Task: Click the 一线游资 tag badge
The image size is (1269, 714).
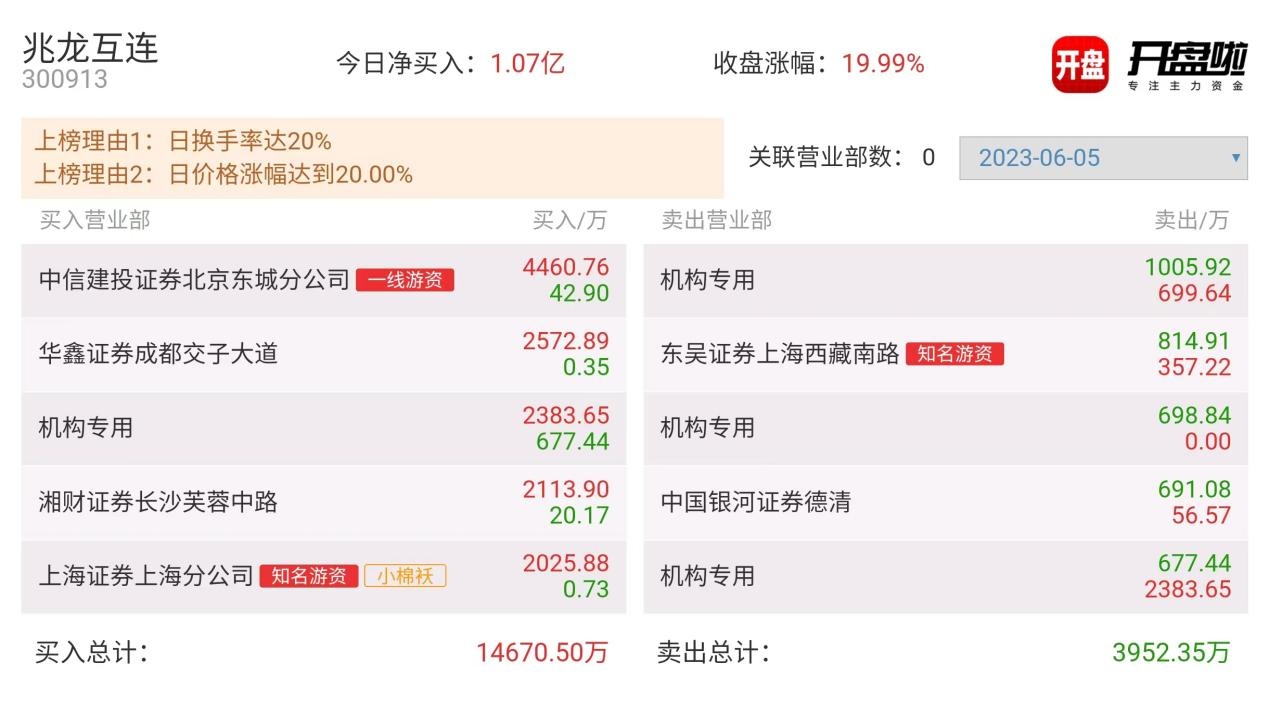Action: (x=405, y=280)
